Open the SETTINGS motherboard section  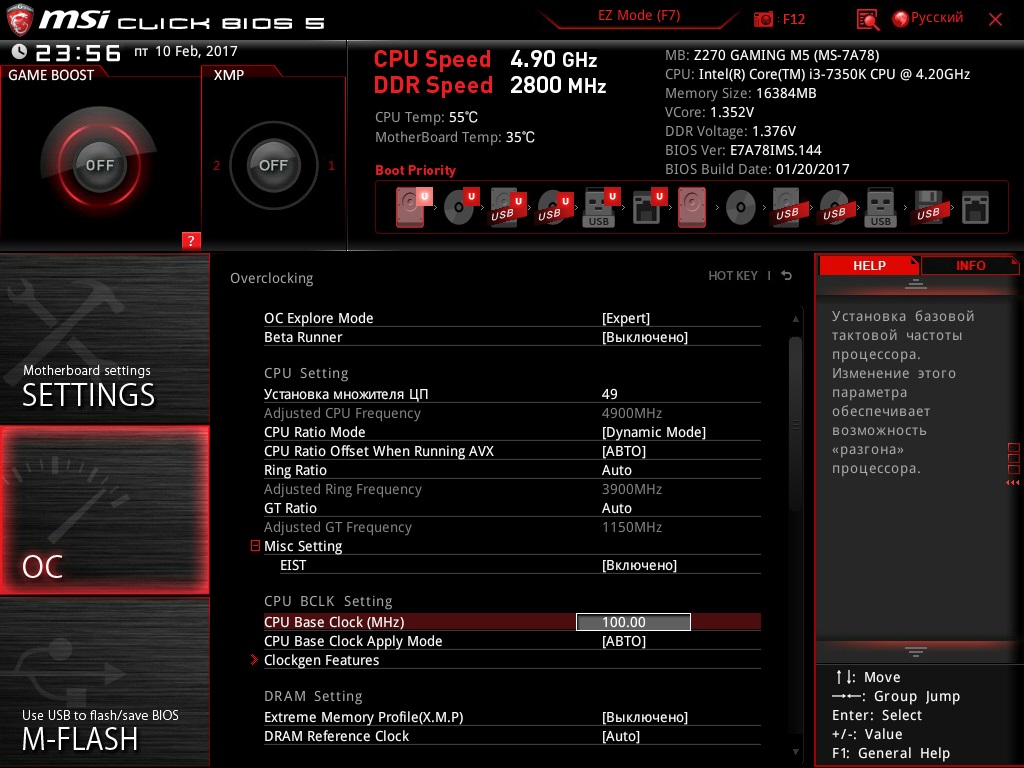(104, 338)
